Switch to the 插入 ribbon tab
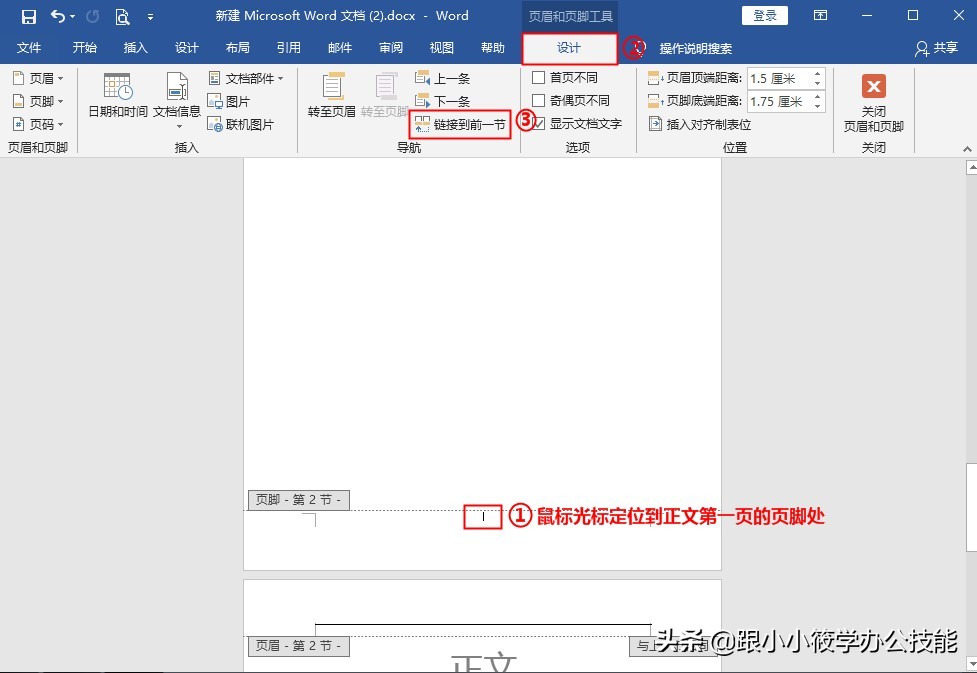Image resolution: width=977 pixels, height=673 pixels. [135, 47]
